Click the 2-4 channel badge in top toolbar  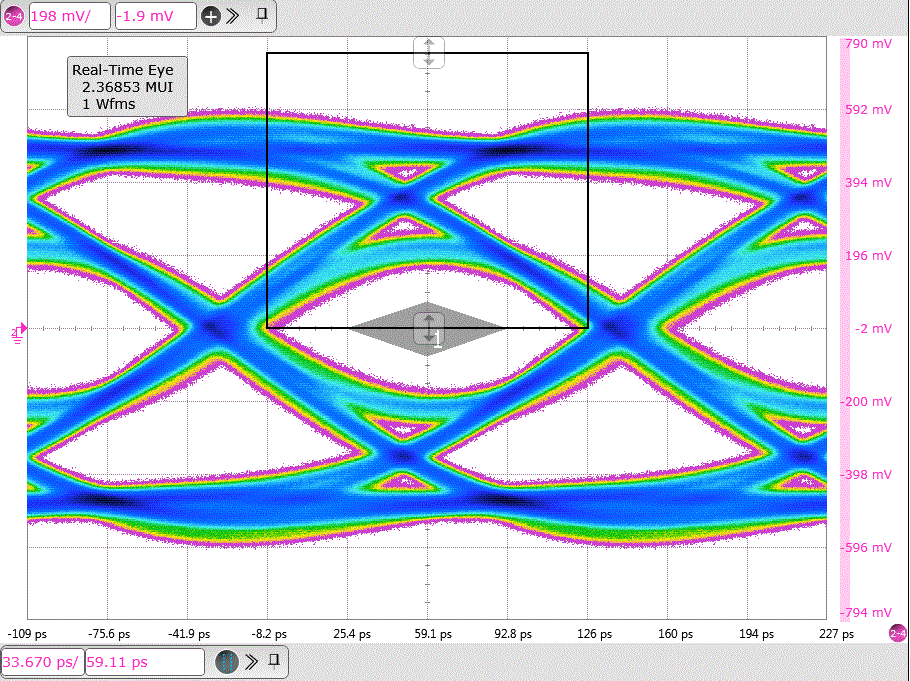coord(14,16)
